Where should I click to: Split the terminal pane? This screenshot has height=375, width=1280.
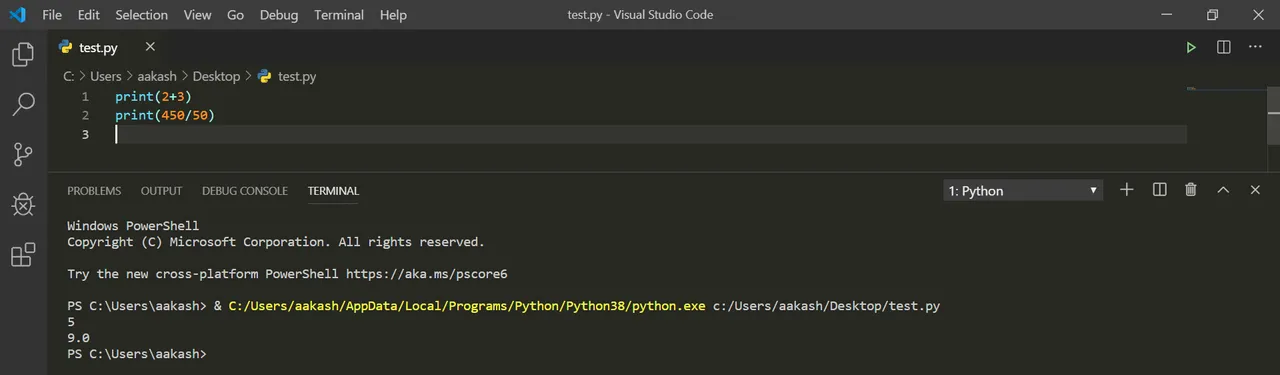coord(1159,190)
